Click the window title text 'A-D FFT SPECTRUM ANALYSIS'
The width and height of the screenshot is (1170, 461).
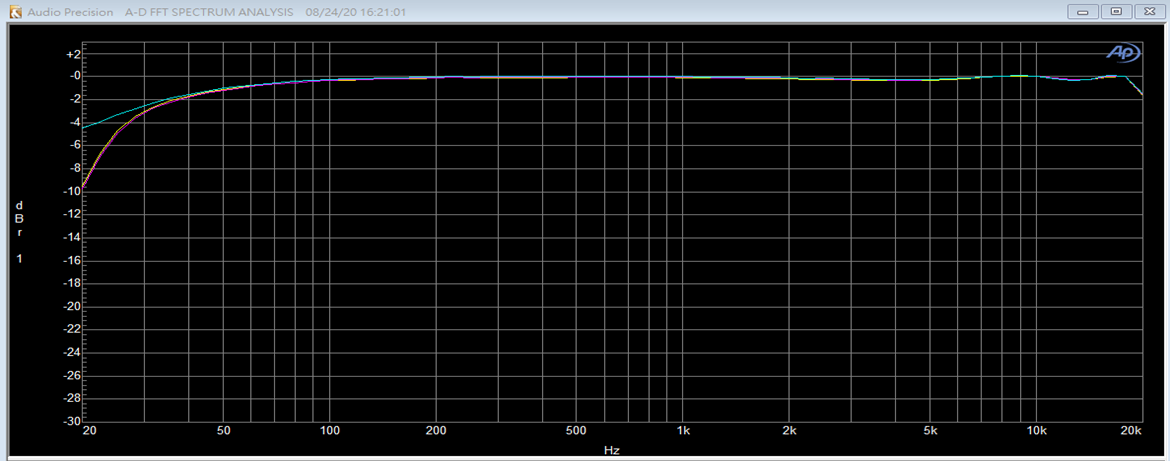pyautogui.click(x=209, y=12)
